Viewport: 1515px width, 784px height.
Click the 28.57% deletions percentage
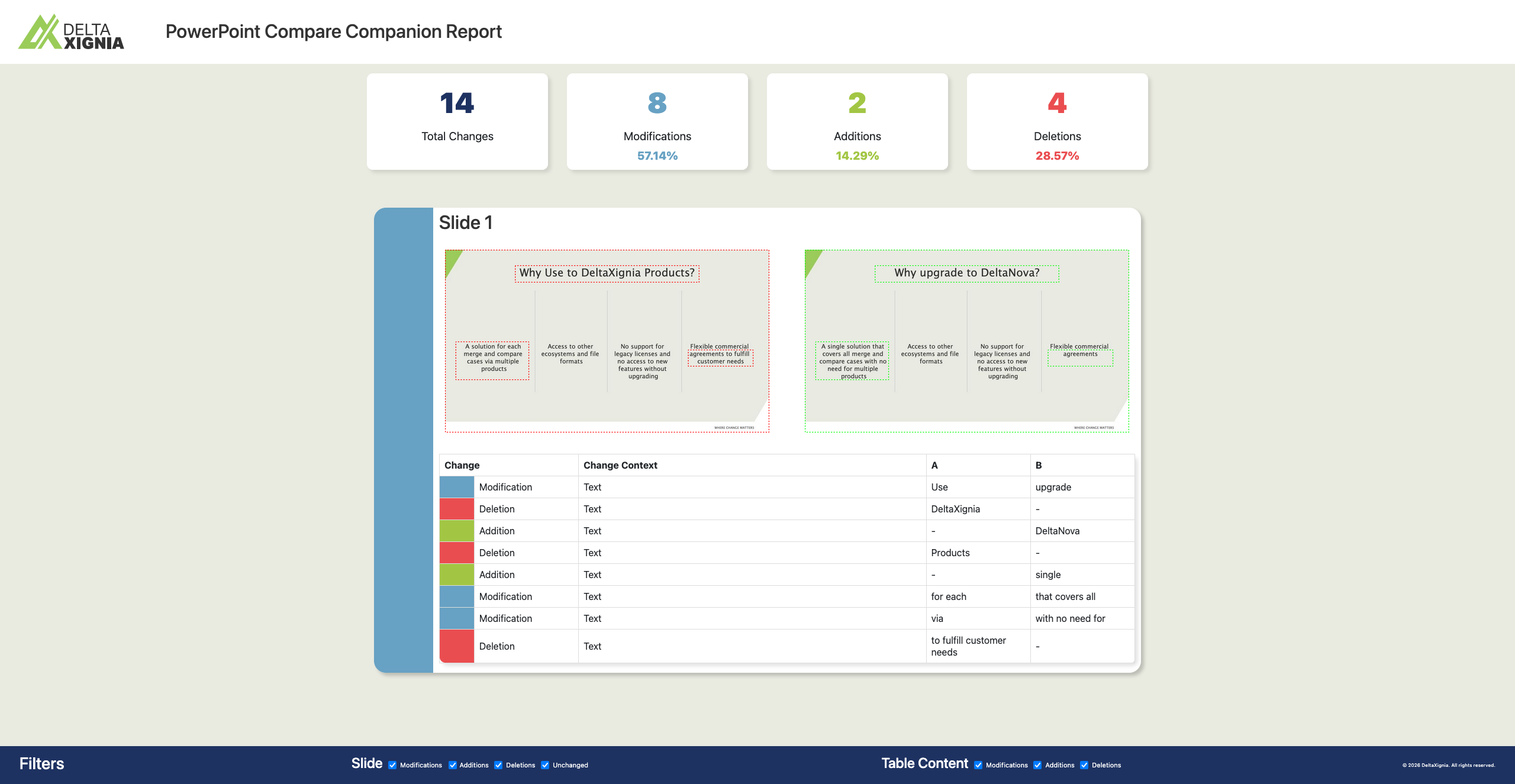(1058, 156)
